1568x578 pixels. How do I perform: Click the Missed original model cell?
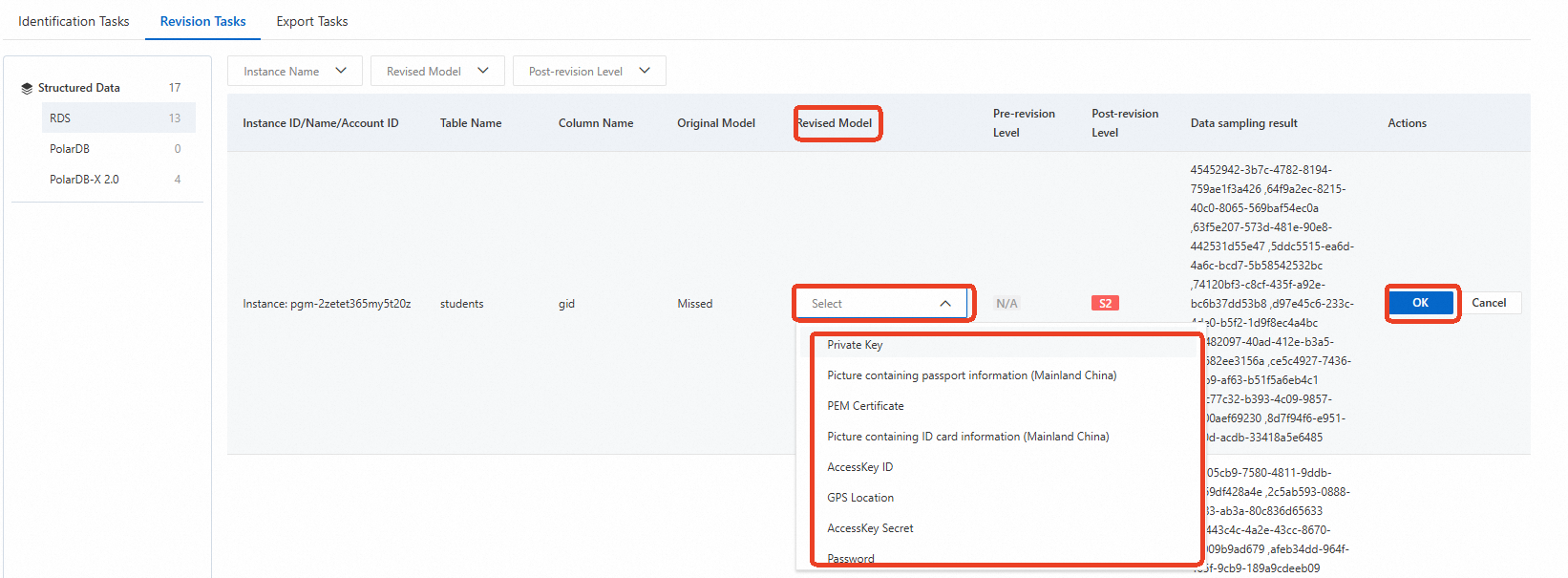tap(695, 304)
